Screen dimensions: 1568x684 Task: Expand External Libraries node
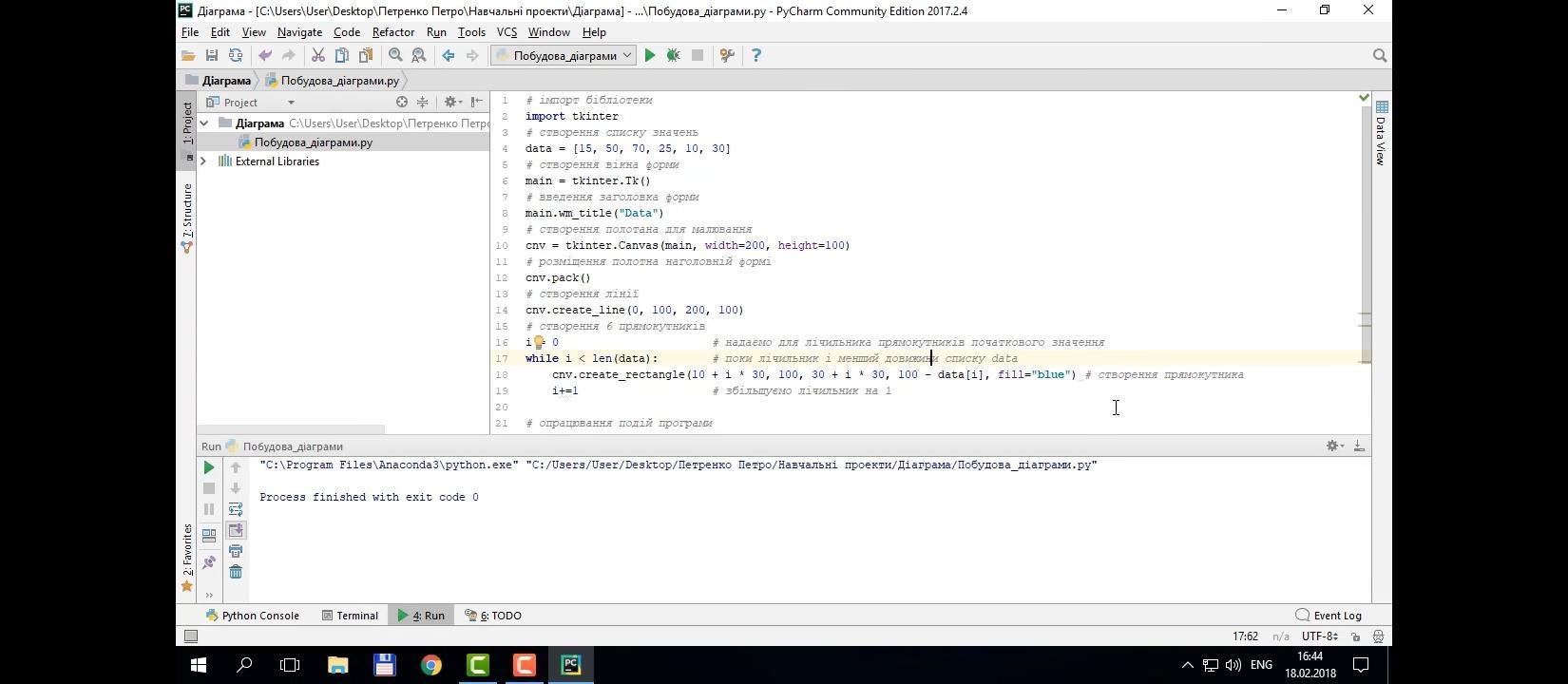204,161
